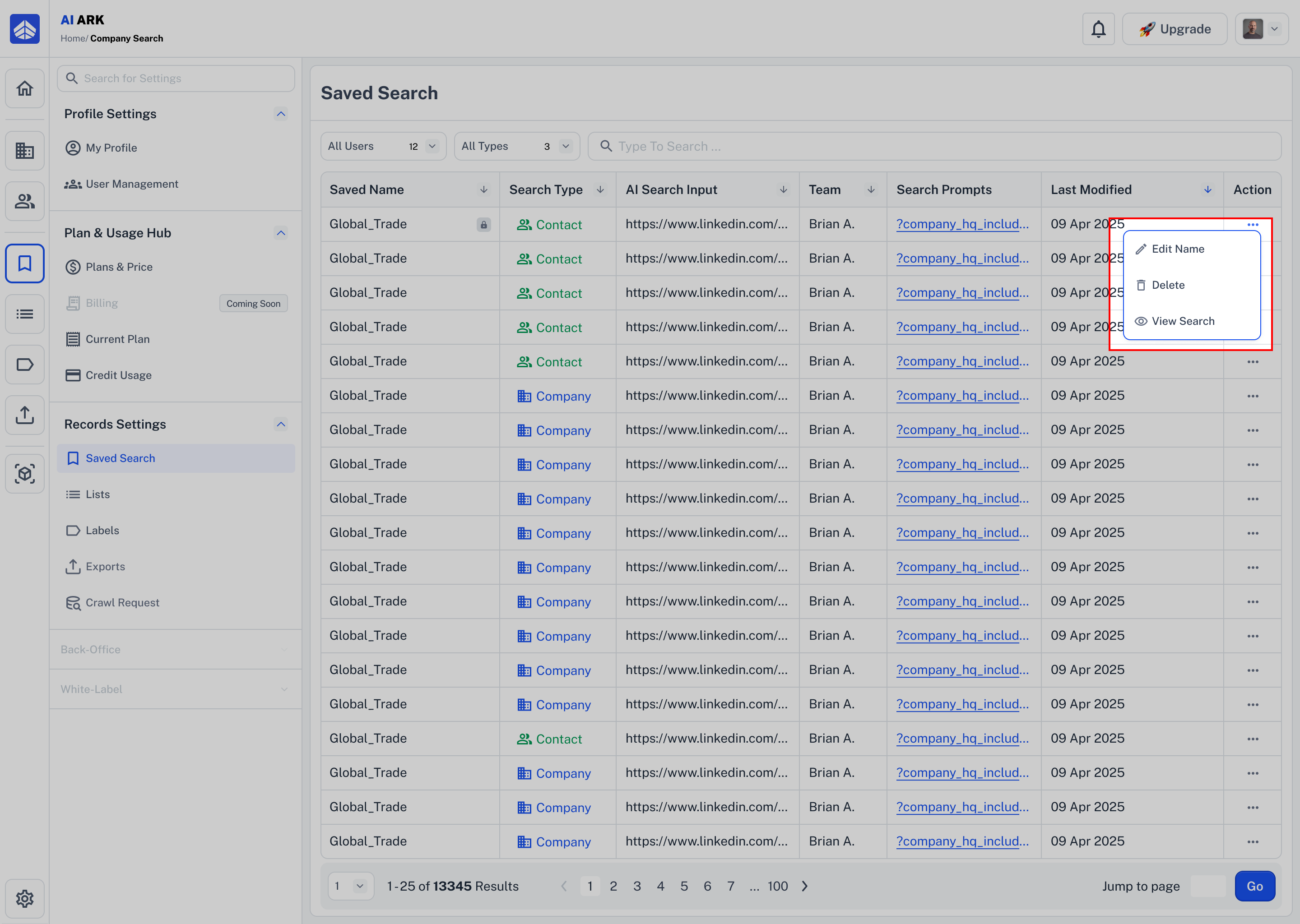Open the people contacts sidebar icon
Screen dimensions: 1300x924
(24, 201)
